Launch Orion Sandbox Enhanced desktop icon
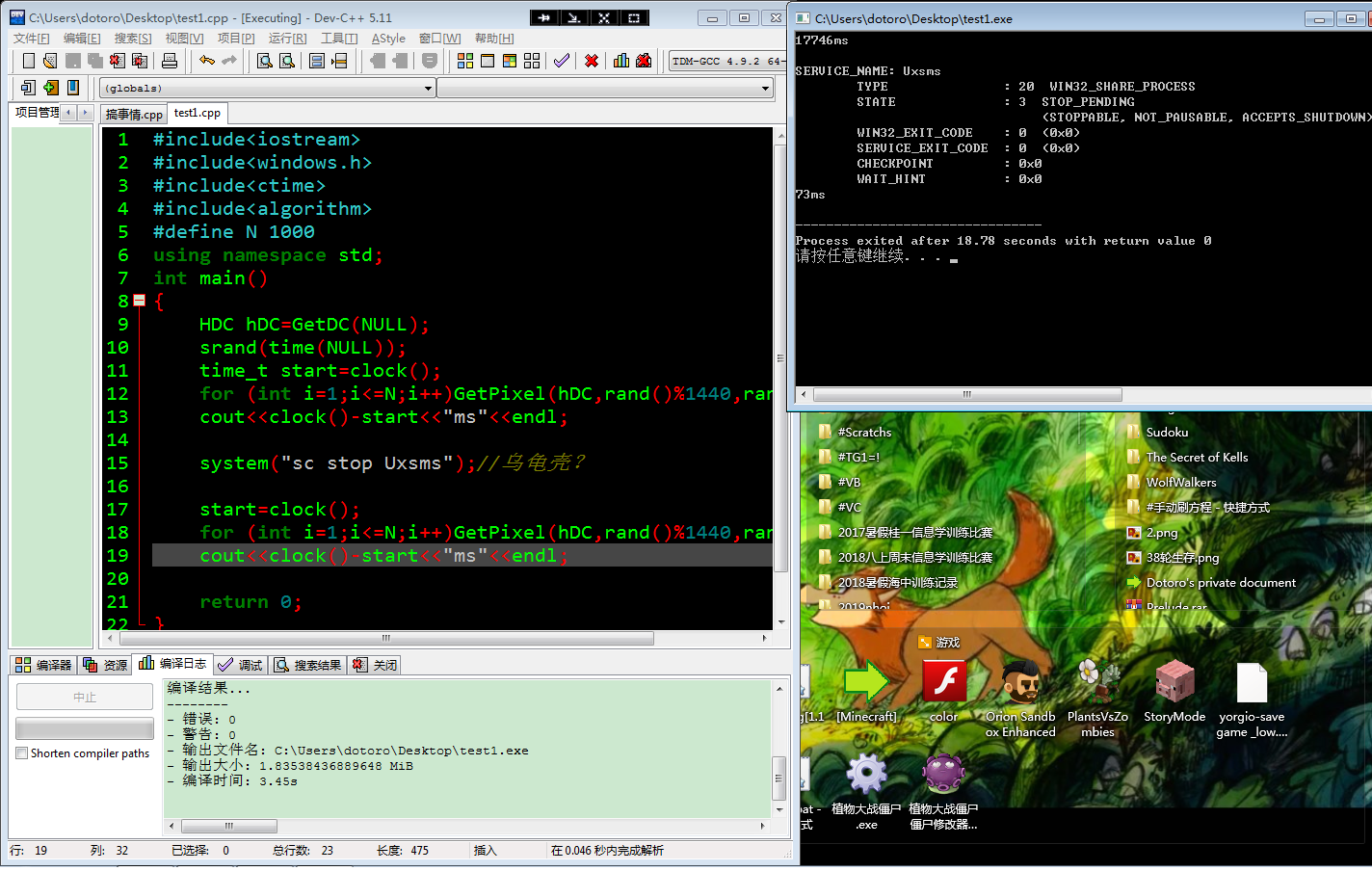Viewport: 1372px width, 871px height. 1020,699
